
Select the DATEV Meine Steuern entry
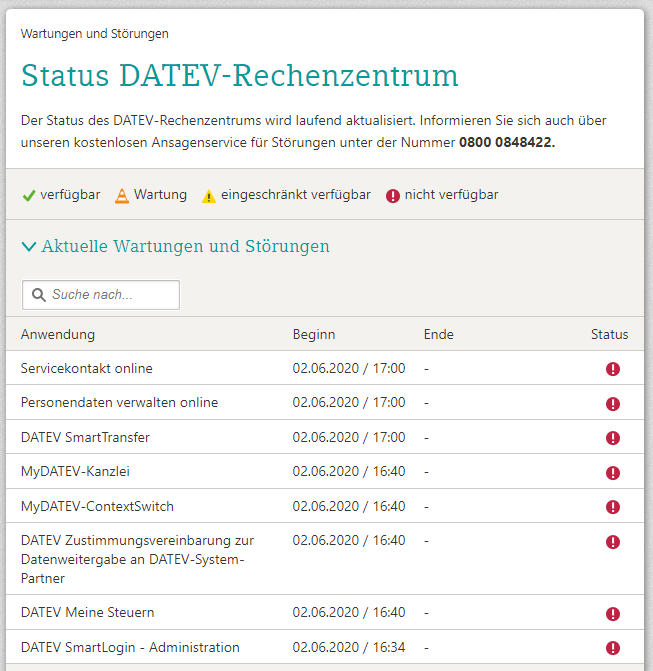click(87, 612)
